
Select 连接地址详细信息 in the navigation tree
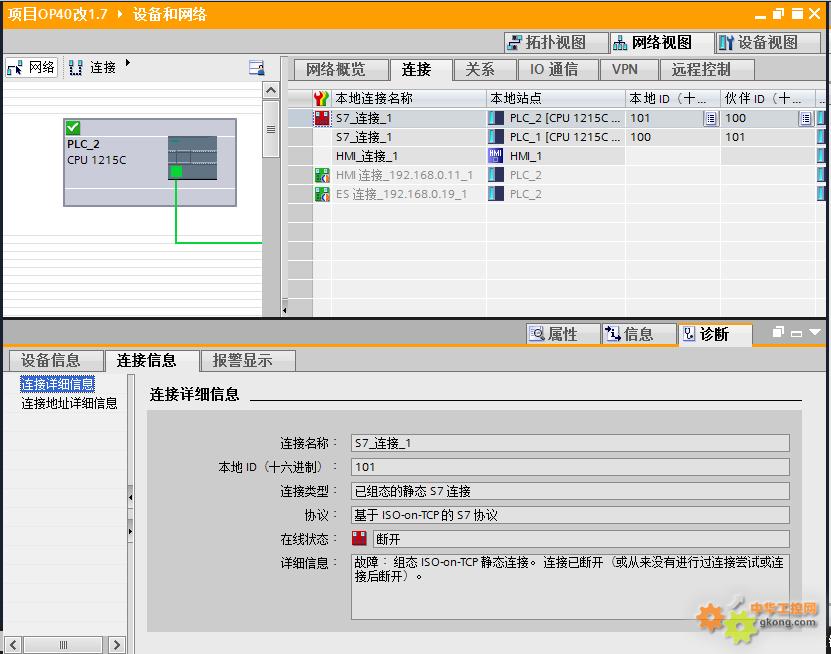point(69,403)
